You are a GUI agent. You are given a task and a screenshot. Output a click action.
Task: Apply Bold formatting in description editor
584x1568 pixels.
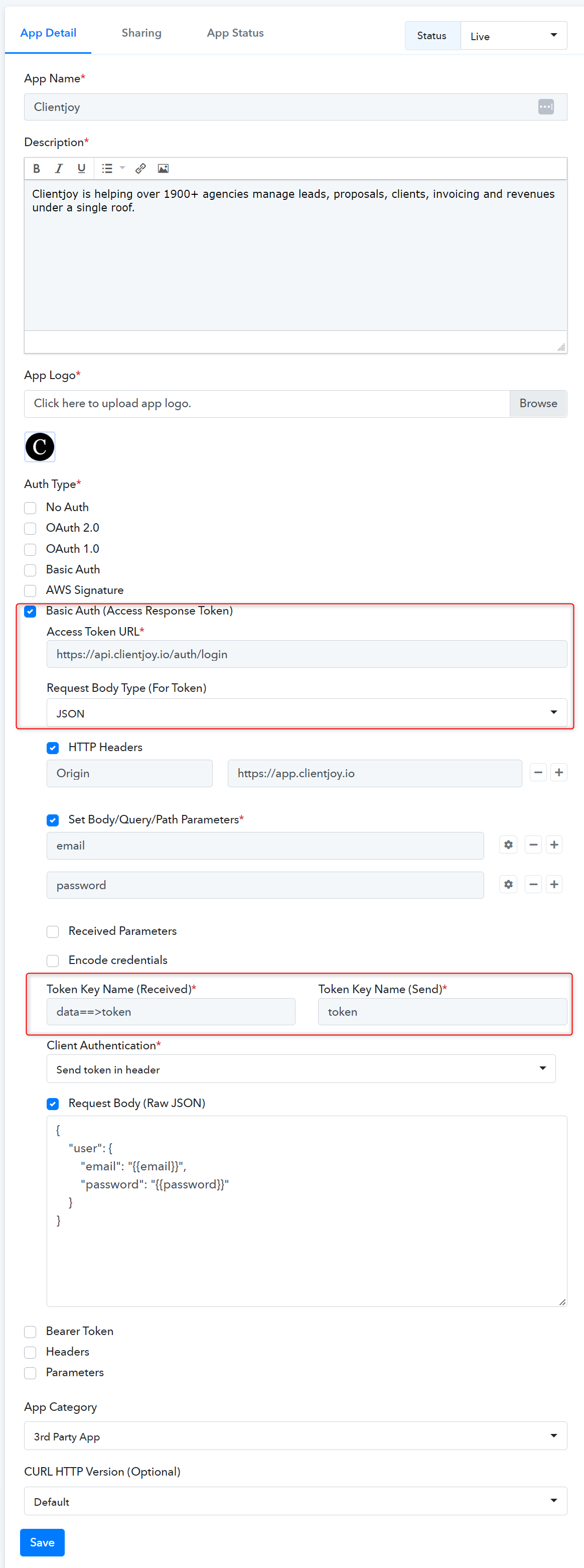click(x=37, y=169)
